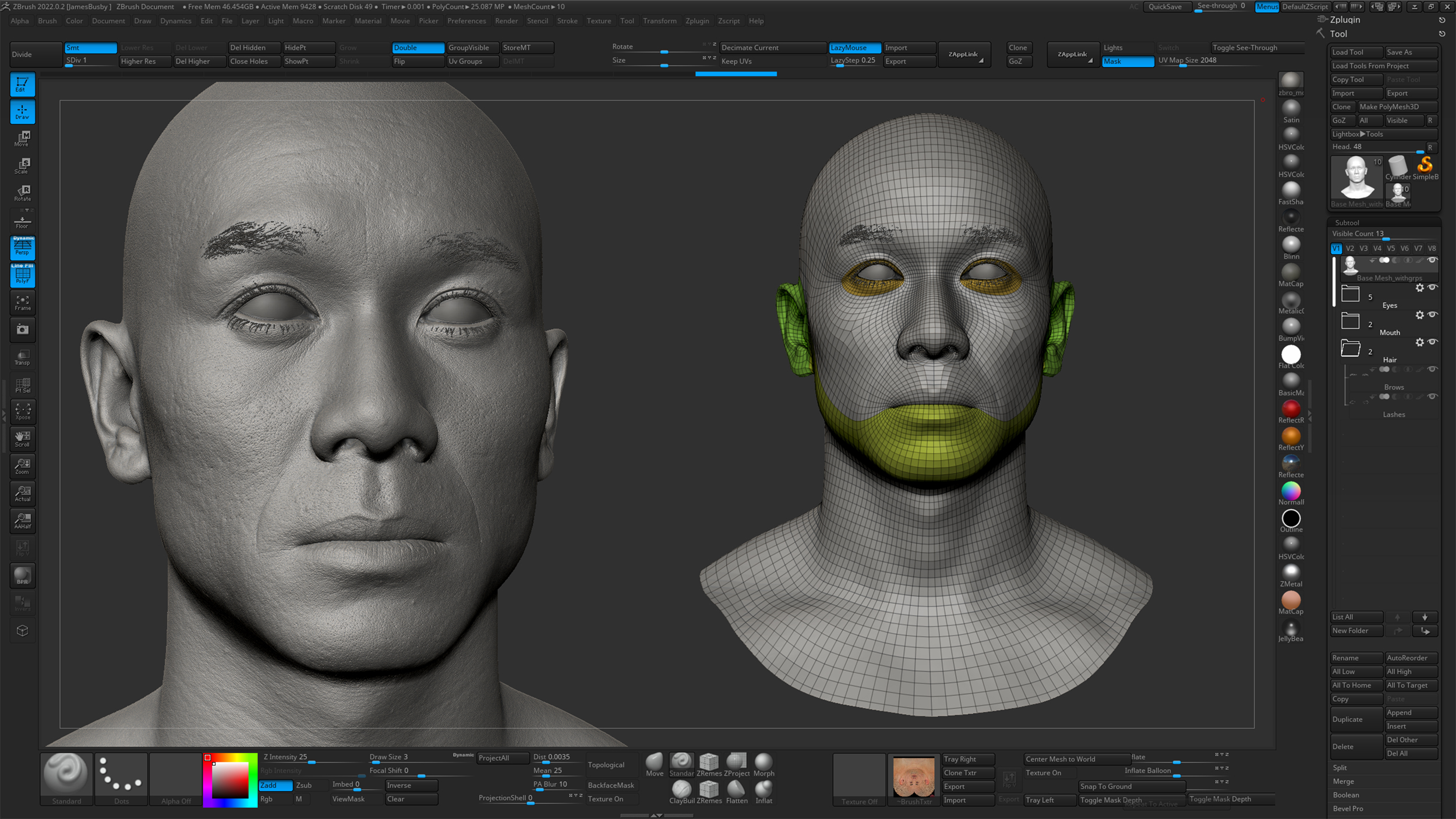Viewport: 1456px width, 819px height.
Task: Expand the Split section
Action: coord(1340,768)
